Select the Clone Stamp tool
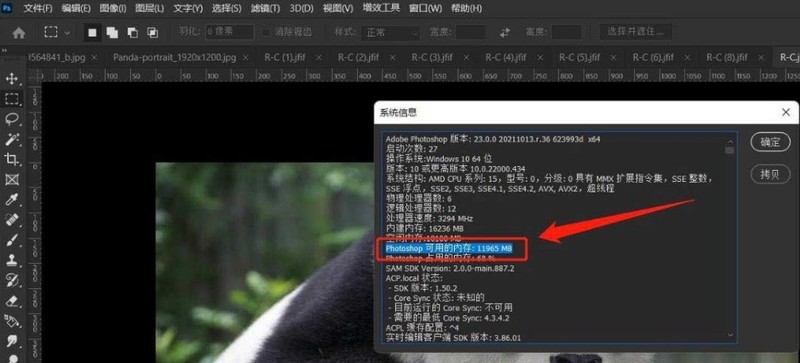 click(12, 260)
